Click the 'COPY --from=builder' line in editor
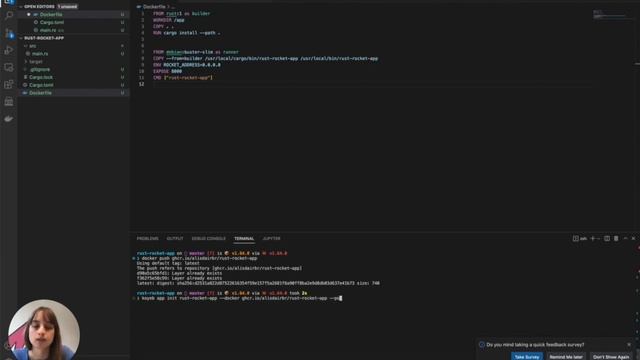The height and width of the screenshot is (360, 640). coord(265,58)
